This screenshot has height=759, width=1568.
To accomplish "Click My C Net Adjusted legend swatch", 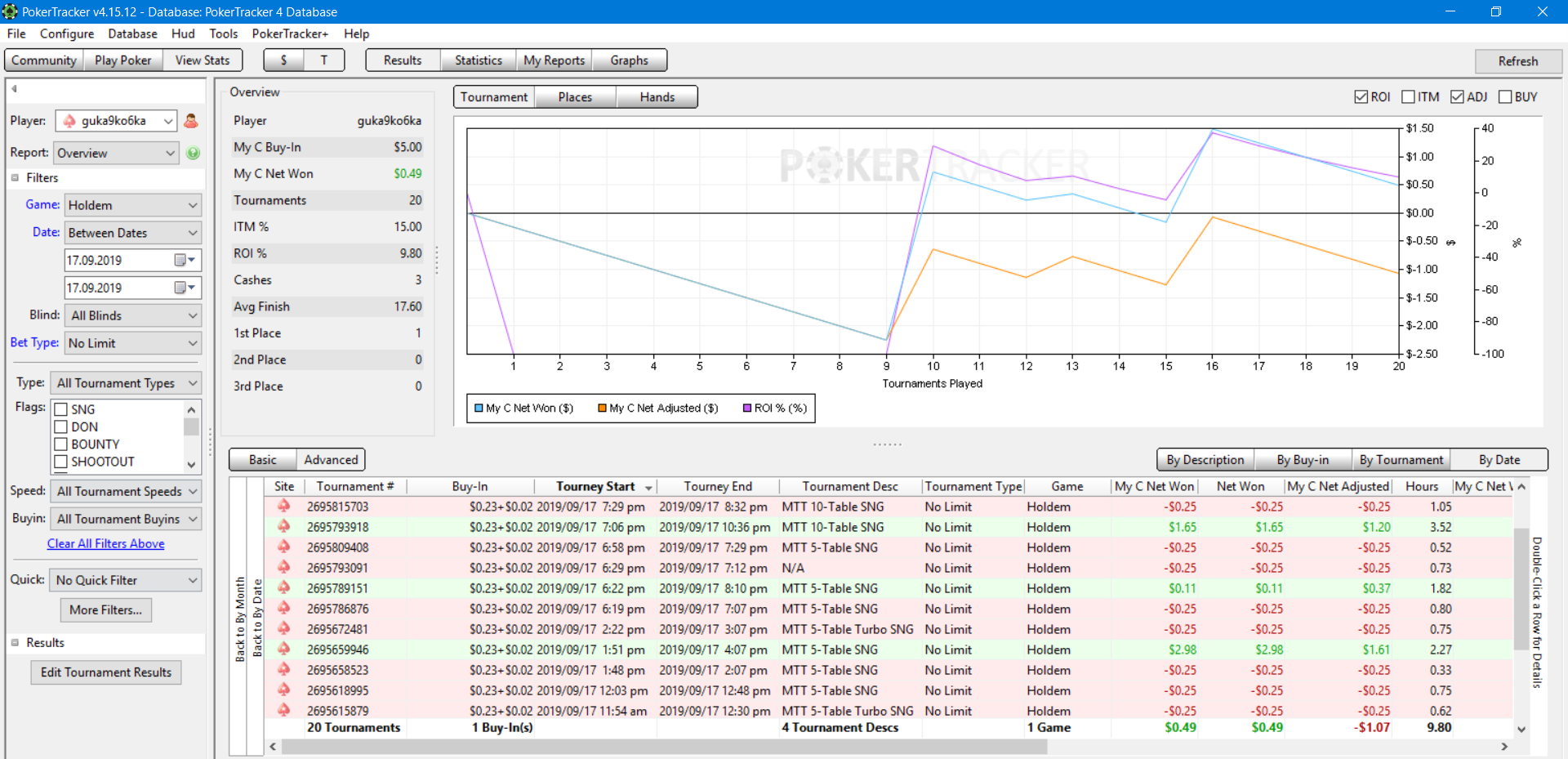I will pyautogui.click(x=602, y=408).
